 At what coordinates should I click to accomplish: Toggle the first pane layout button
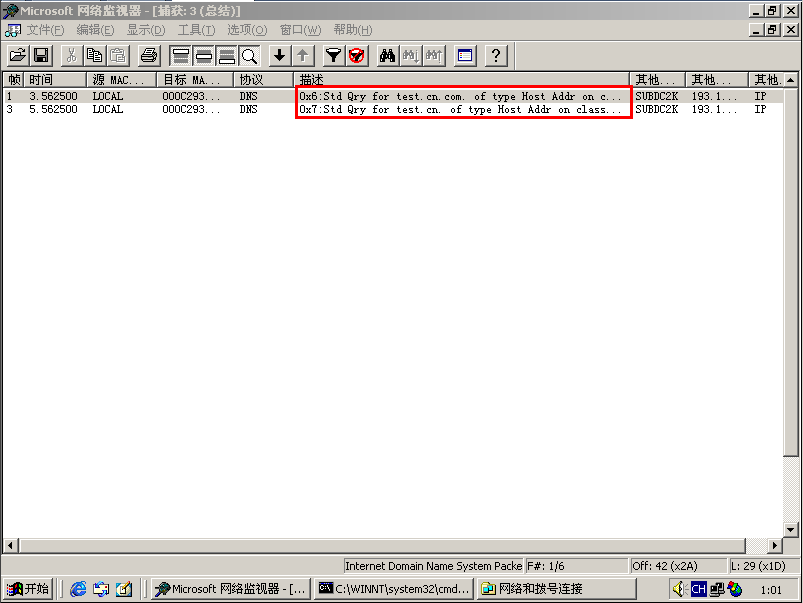[x=180, y=56]
